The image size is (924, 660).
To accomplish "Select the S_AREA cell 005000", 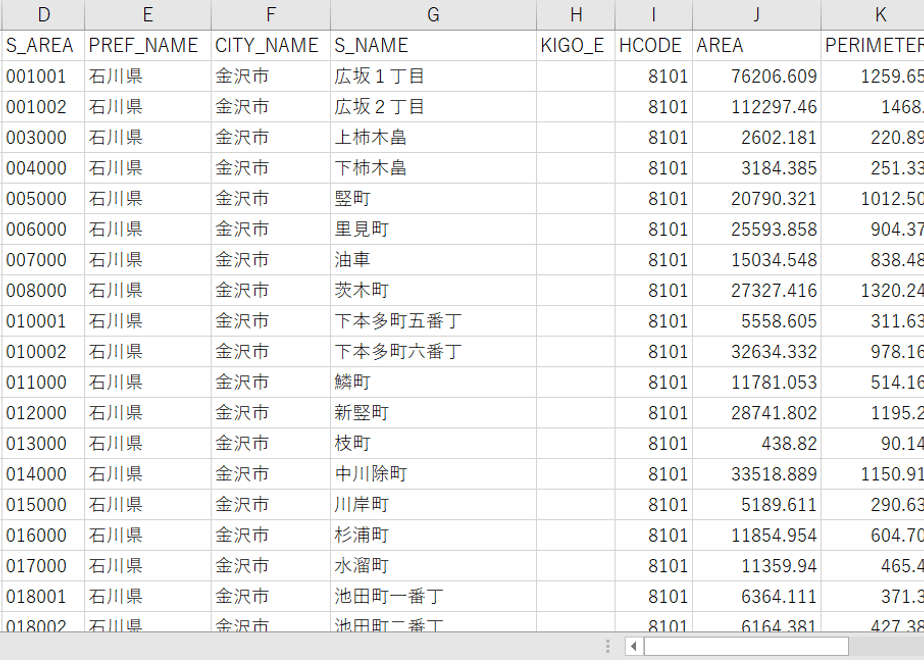I will click(44, 199).
